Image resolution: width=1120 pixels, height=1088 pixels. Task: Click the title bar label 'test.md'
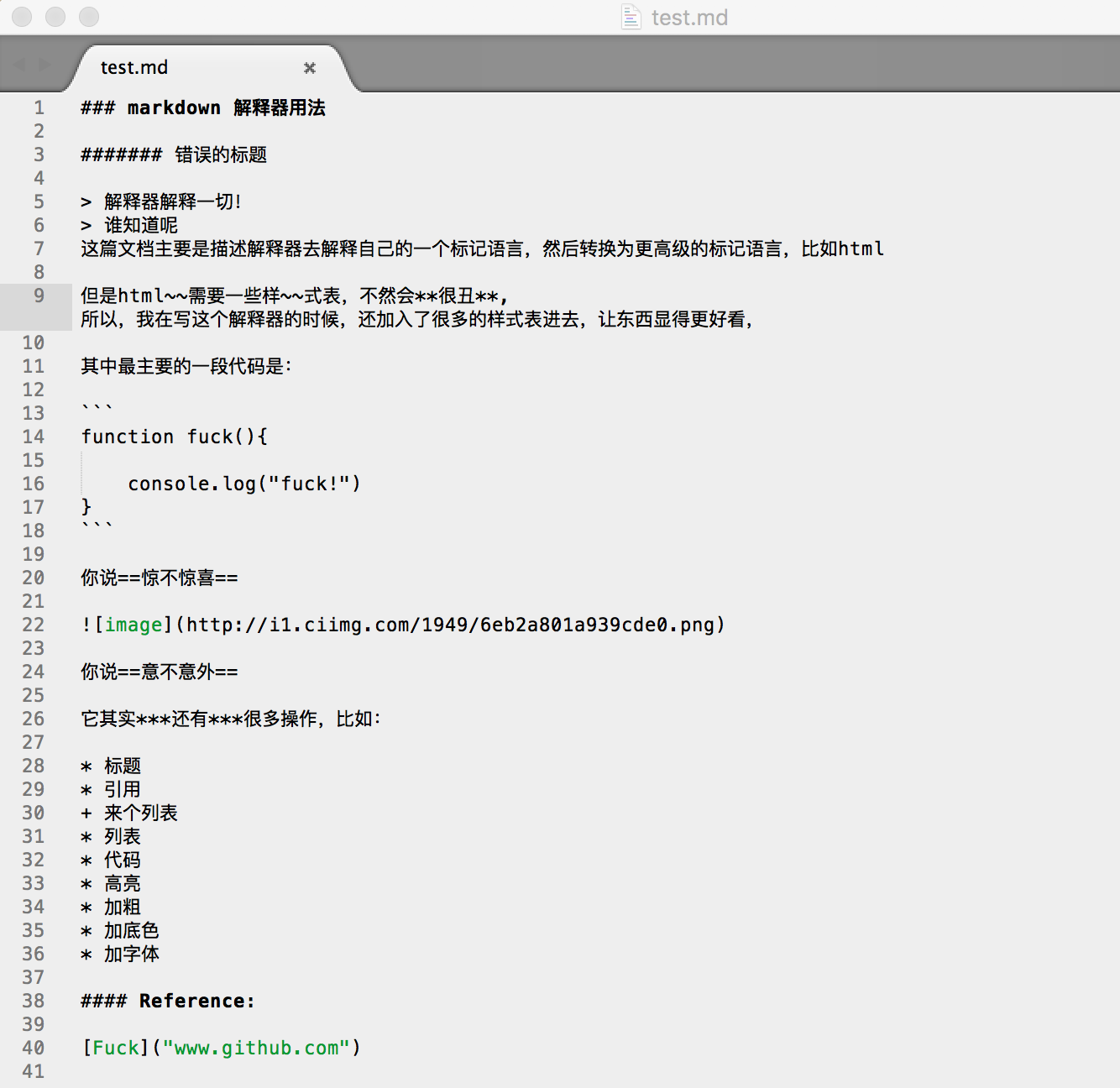pyautogui.click(x=689, y=18)
